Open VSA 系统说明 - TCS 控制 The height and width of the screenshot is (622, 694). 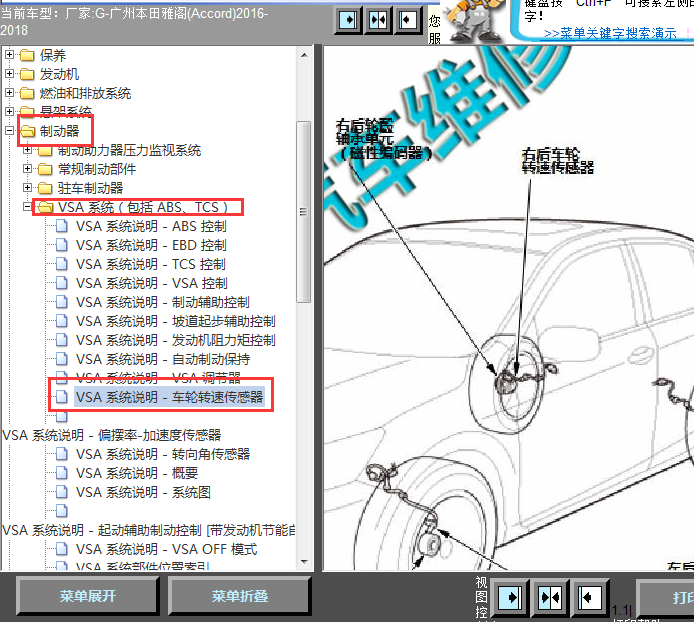(150, 264)
